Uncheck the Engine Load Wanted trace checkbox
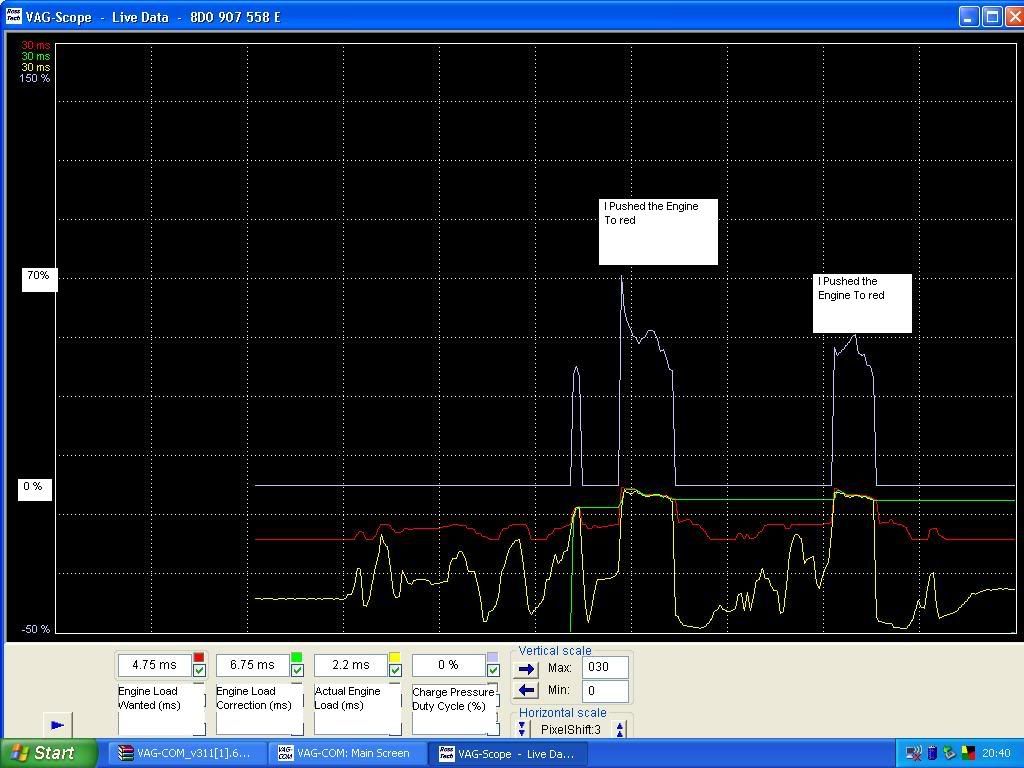This screenshot has height=768, width=1024. pos(199,670)
